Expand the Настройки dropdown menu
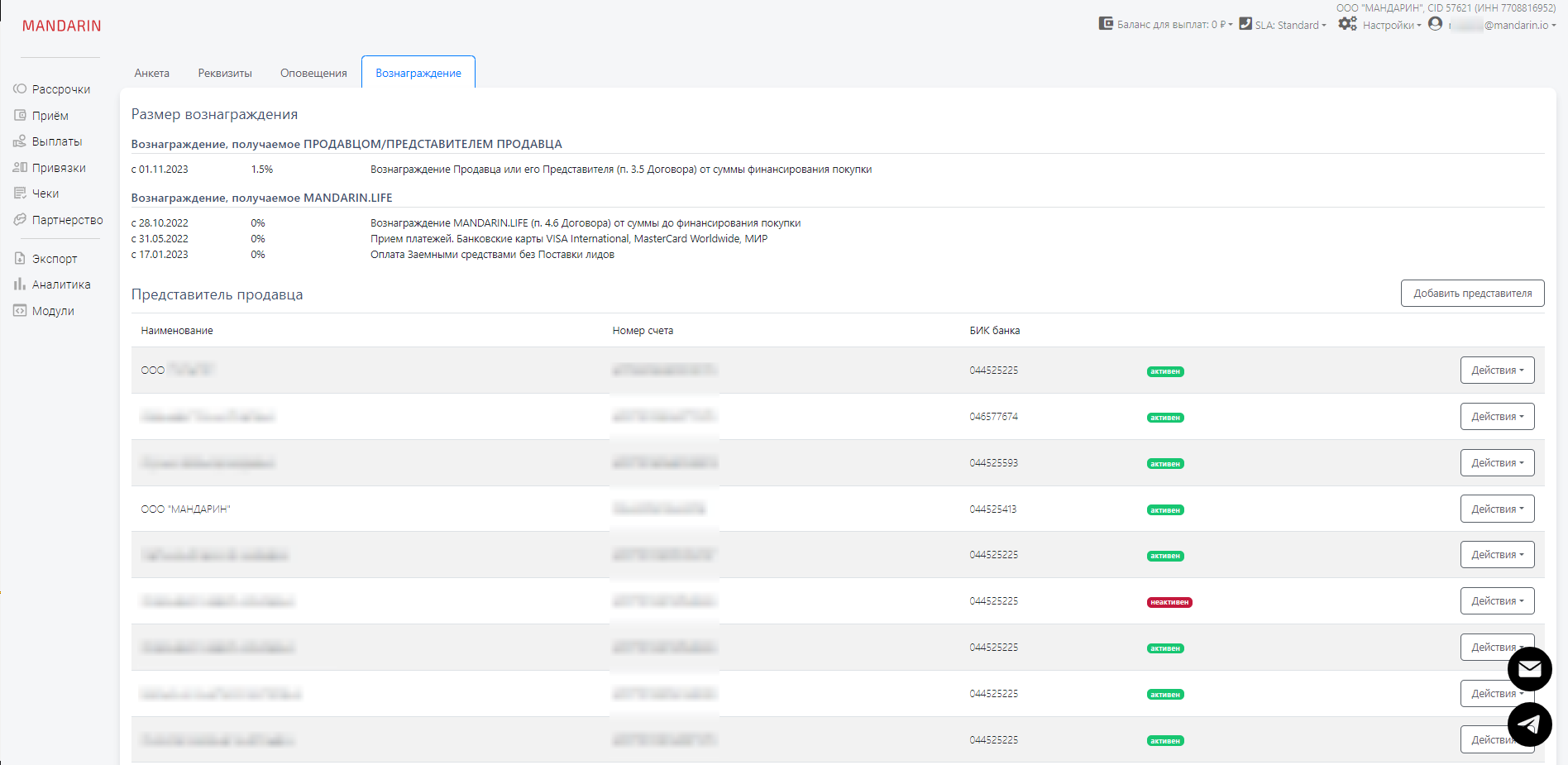1568x765 pixels. pyautogui.click(x=1391, y=25)
